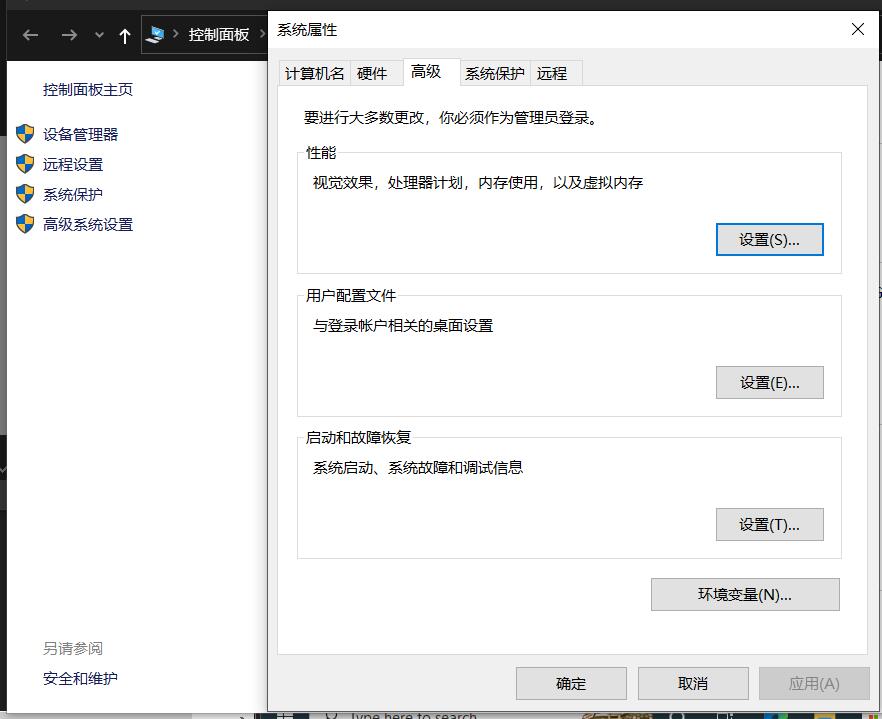Expand the breadcrumb chevron after 控制面板
The height and width of the screenshot is (719, 882).
(x=264, y=33)
